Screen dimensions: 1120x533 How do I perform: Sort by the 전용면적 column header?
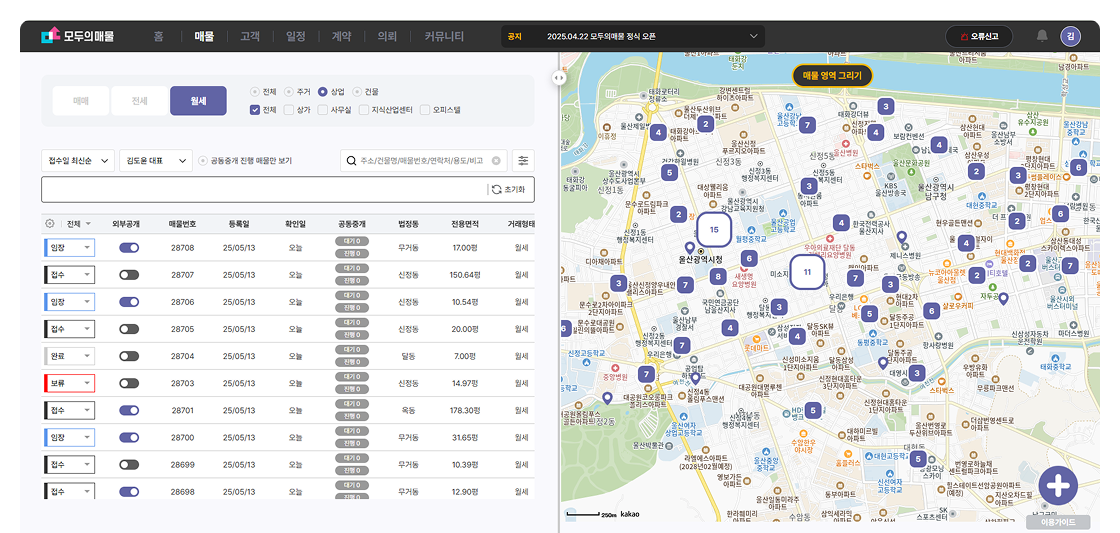[x=466, y=224]
